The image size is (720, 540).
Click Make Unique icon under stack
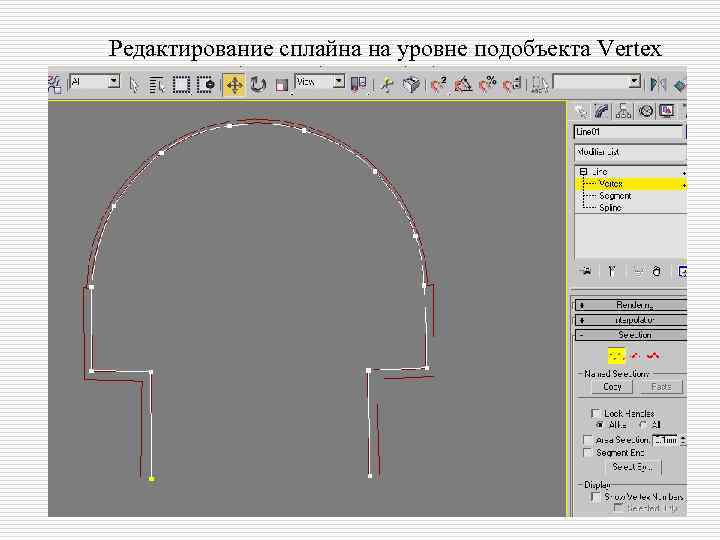[637, 272]
